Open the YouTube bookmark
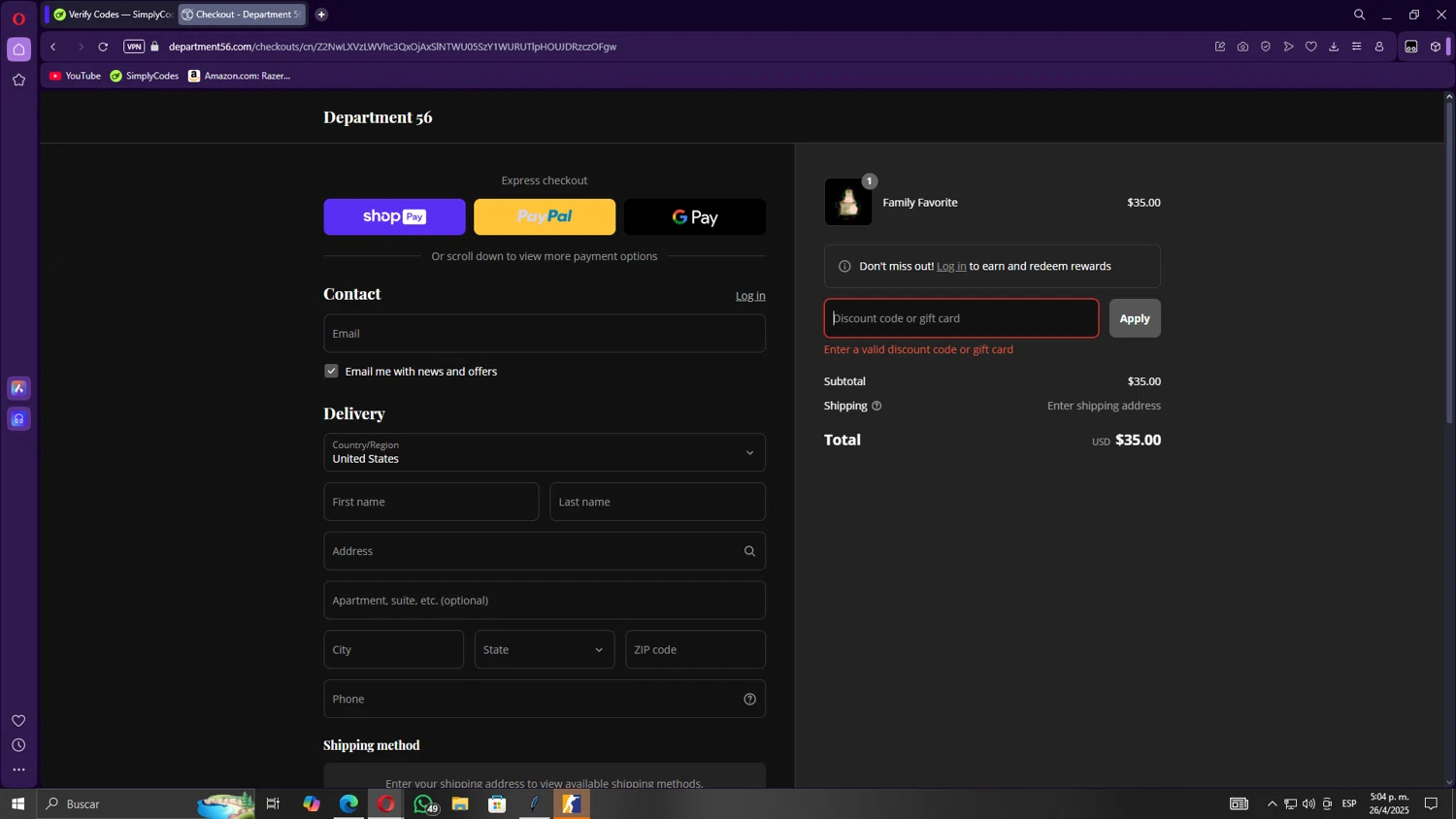The width and height of the screenshot is (1456, 819). click(75, 76)
